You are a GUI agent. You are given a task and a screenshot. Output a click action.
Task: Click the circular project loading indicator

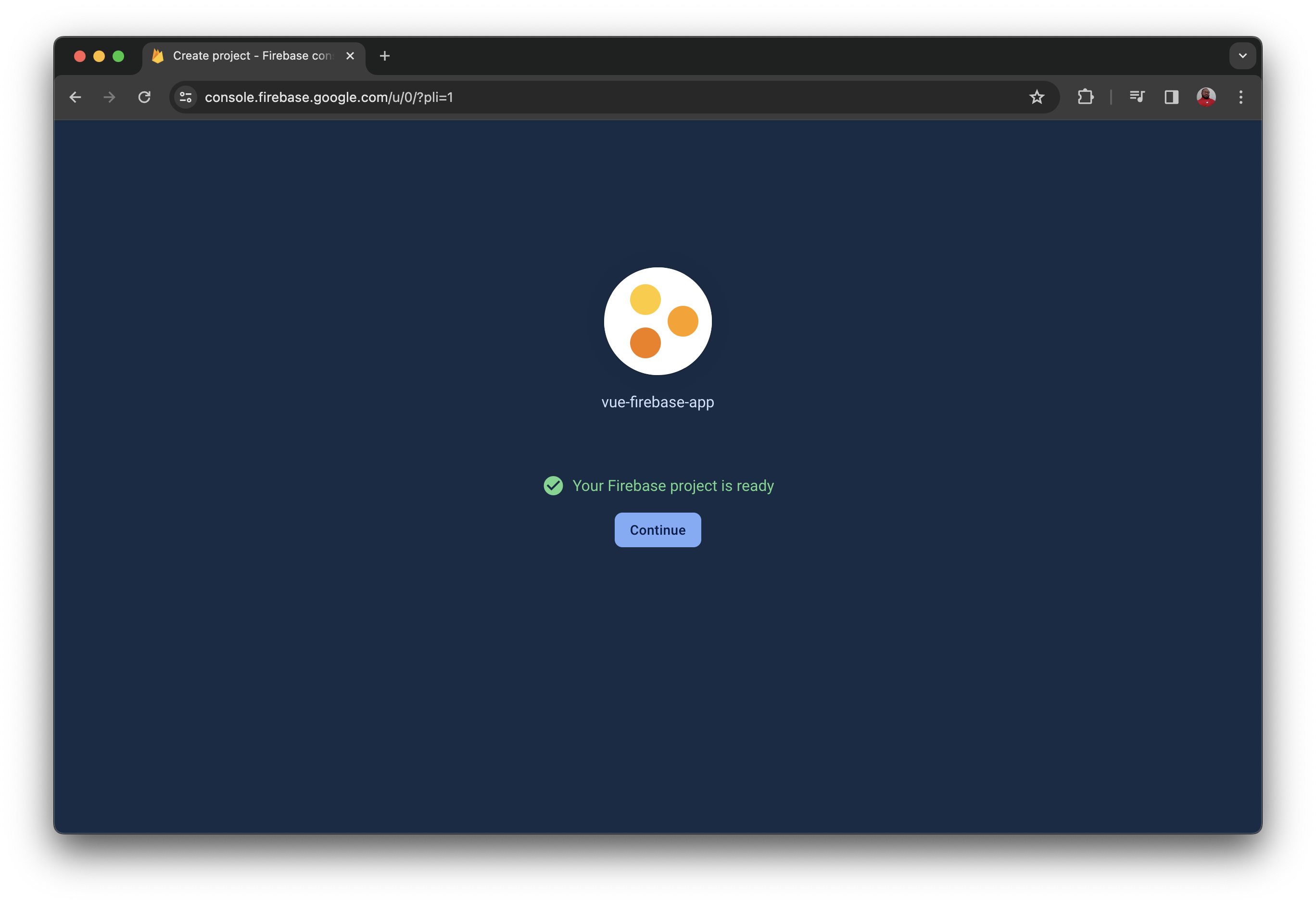point(658,321)
